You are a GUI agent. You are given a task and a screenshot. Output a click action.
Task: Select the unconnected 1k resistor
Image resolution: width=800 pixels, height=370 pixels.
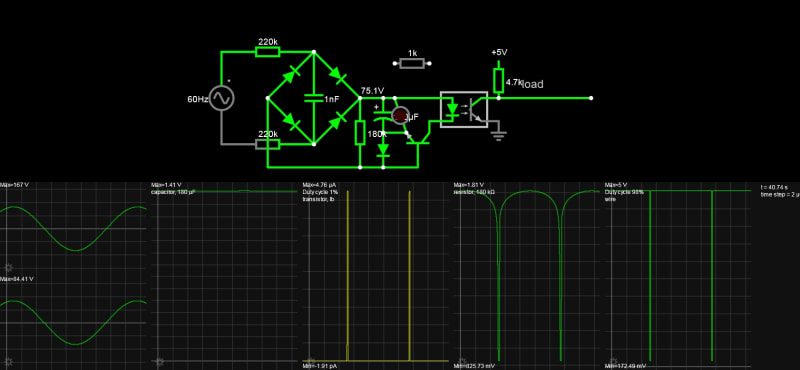click(x=412, y=63)
